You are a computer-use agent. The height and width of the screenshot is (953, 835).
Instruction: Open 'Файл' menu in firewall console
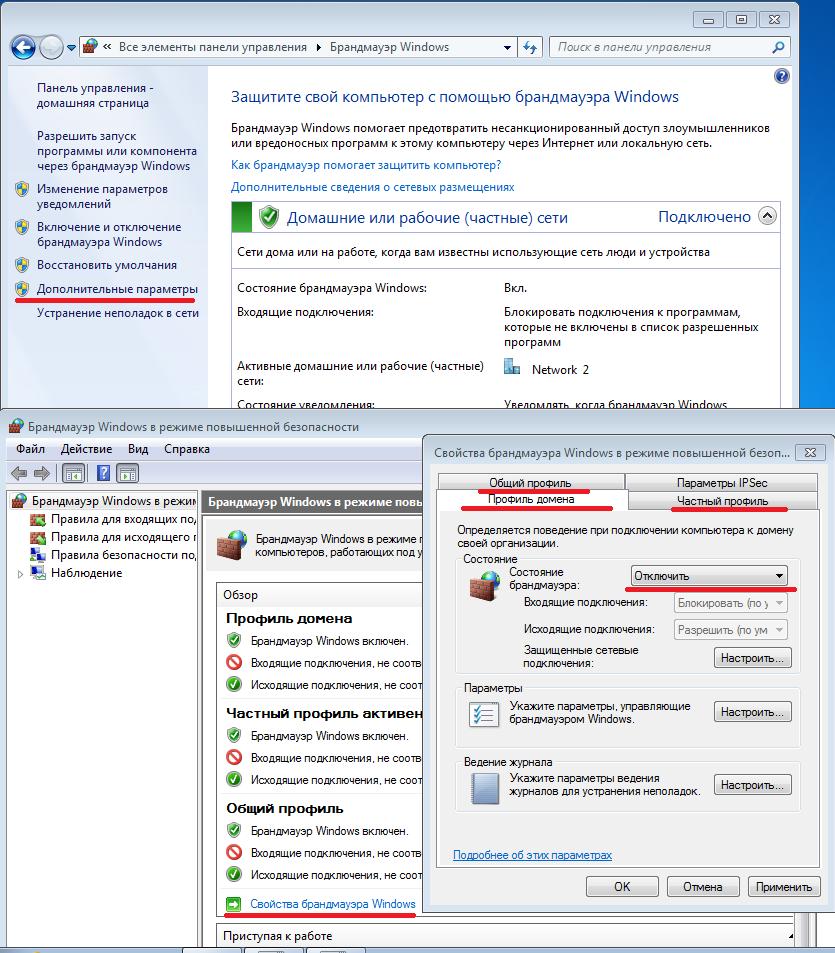(x=30, y=449)
